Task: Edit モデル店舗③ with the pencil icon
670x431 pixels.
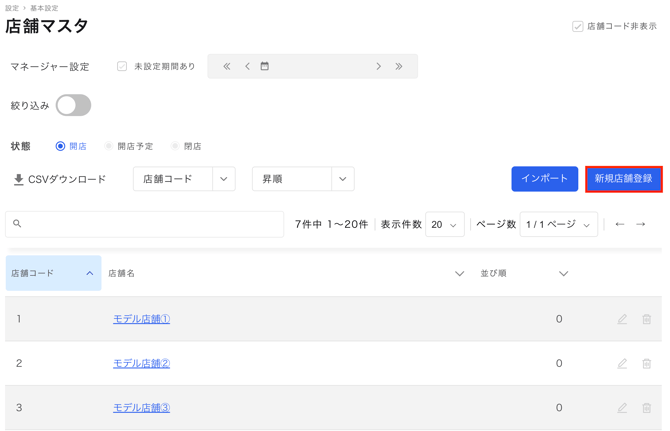Action: (x=622, y=408)
